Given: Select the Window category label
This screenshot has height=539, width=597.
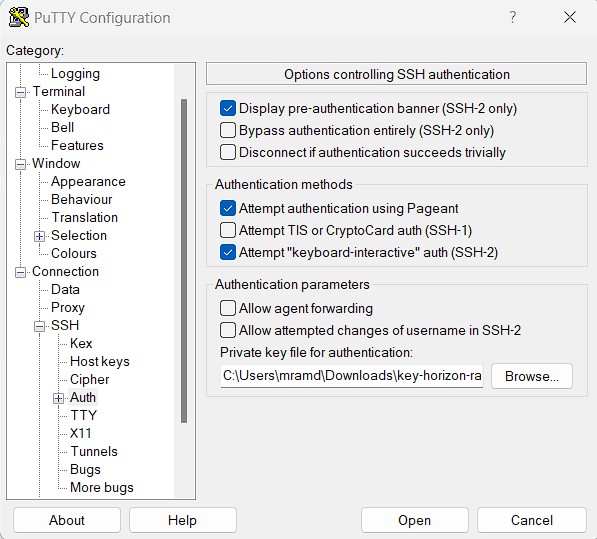Looking at the screenshot, I should tap(56, 163).
